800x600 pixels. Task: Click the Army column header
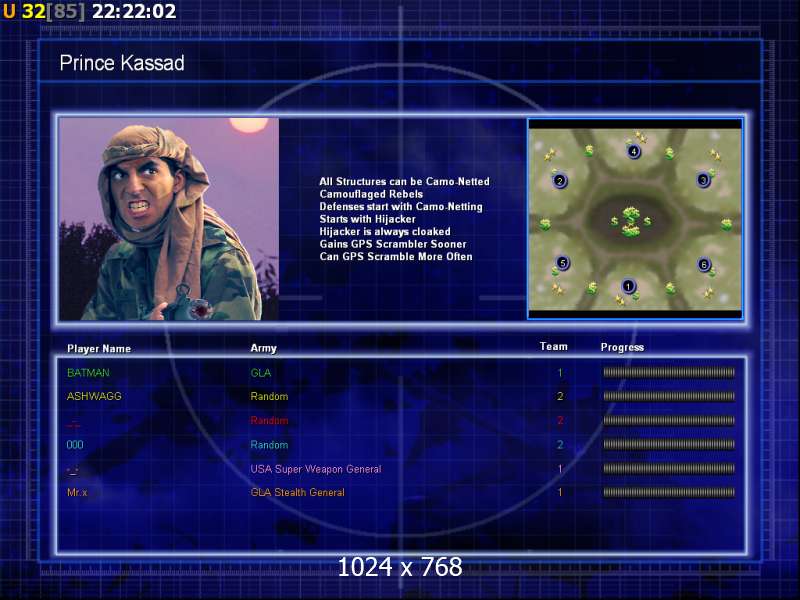(x=263, y=348)
